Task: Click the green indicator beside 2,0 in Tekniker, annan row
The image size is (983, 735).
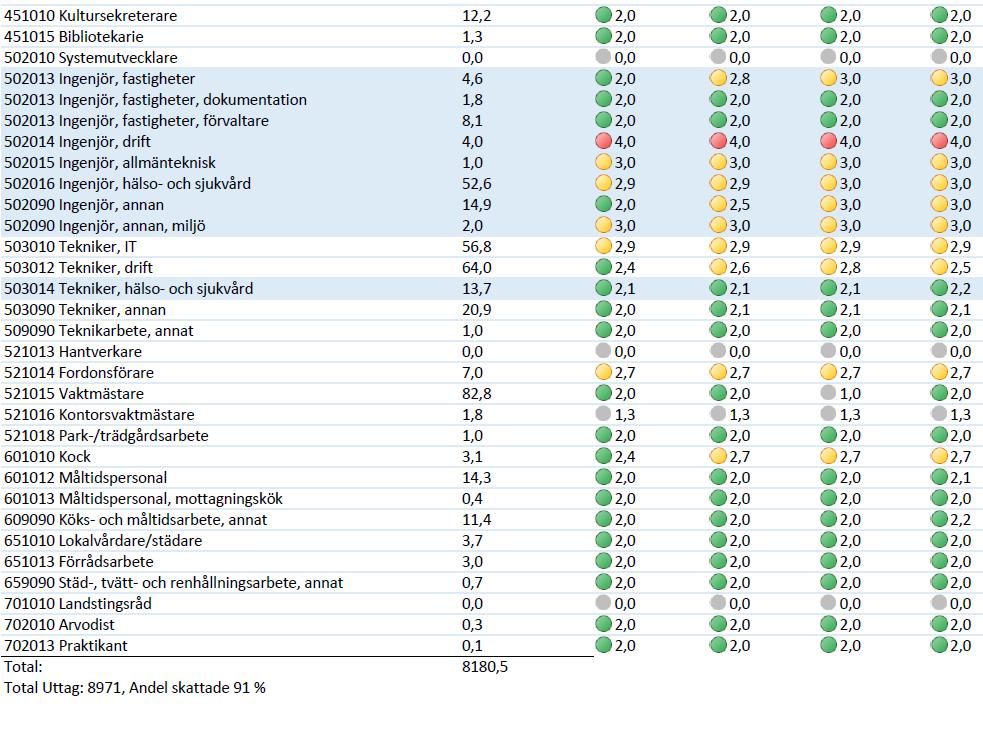Action: [603, 309]
